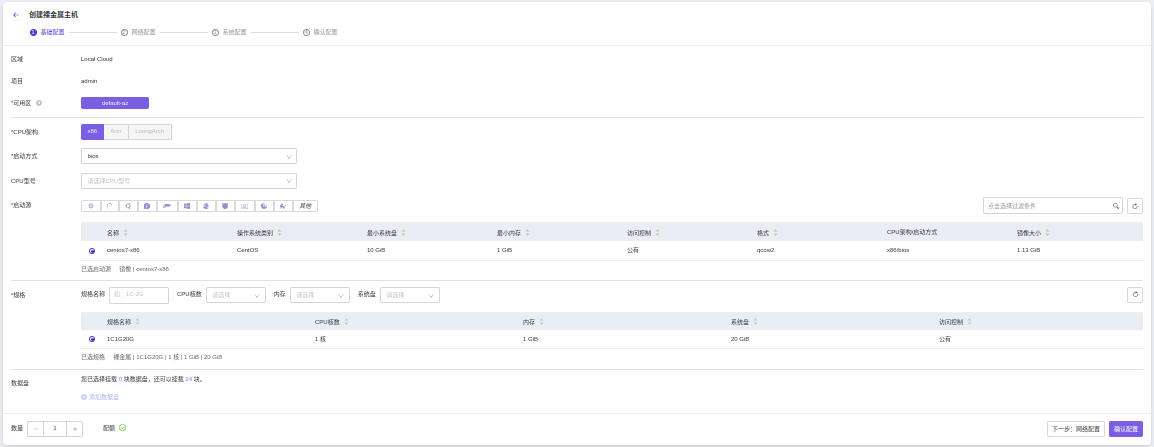Refresh the 规格 flavor list
The width and height of the screenshot is (1154, 447).
1135,295
